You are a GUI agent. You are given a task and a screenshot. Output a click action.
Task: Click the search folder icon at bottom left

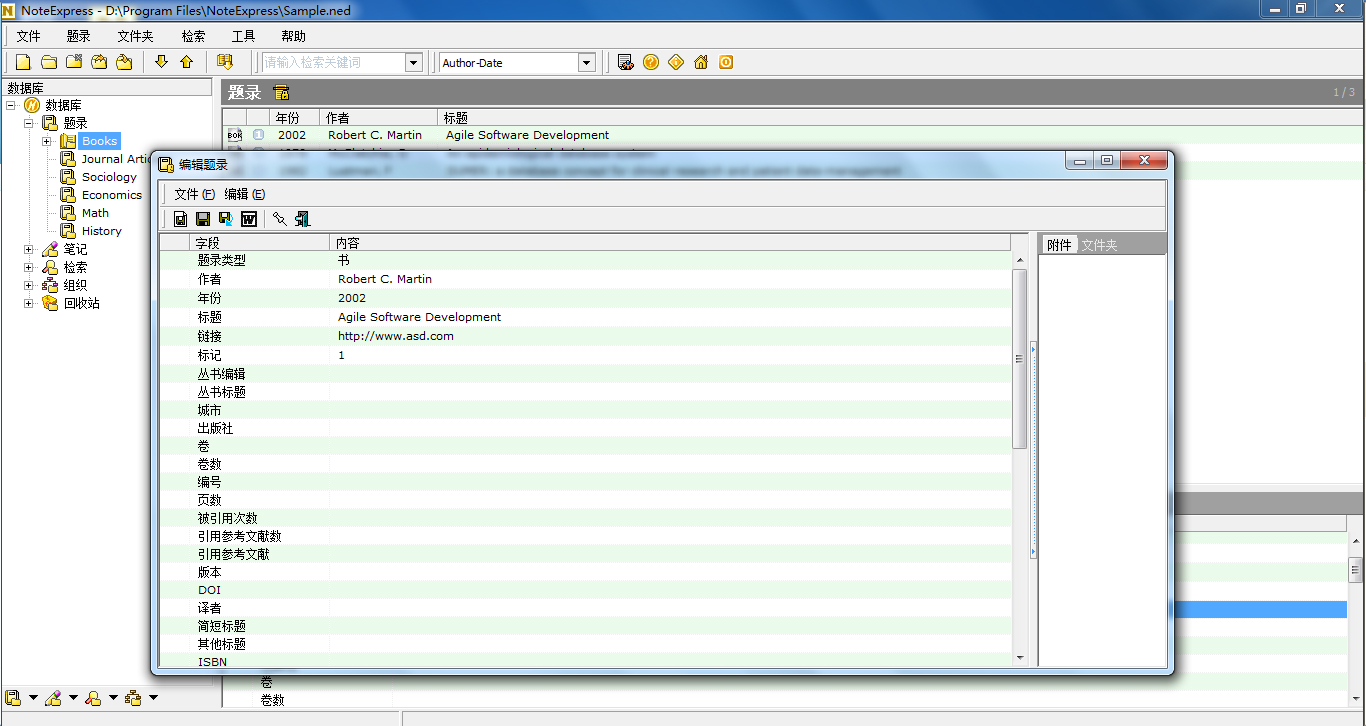click(93, 698)
